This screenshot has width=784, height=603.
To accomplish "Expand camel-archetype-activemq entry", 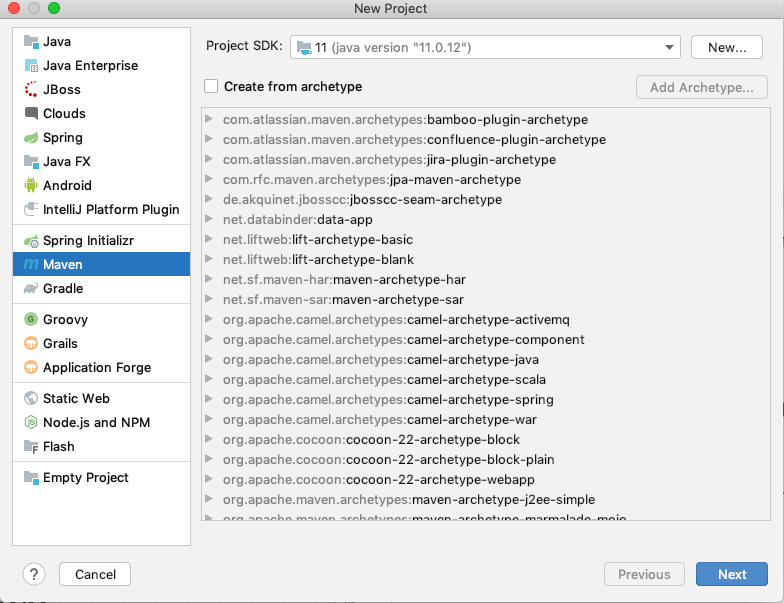I will [x=209, y=319].
